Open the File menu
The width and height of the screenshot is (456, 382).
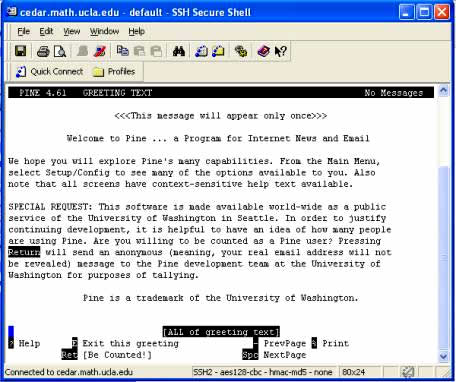(x=23, y=31)
